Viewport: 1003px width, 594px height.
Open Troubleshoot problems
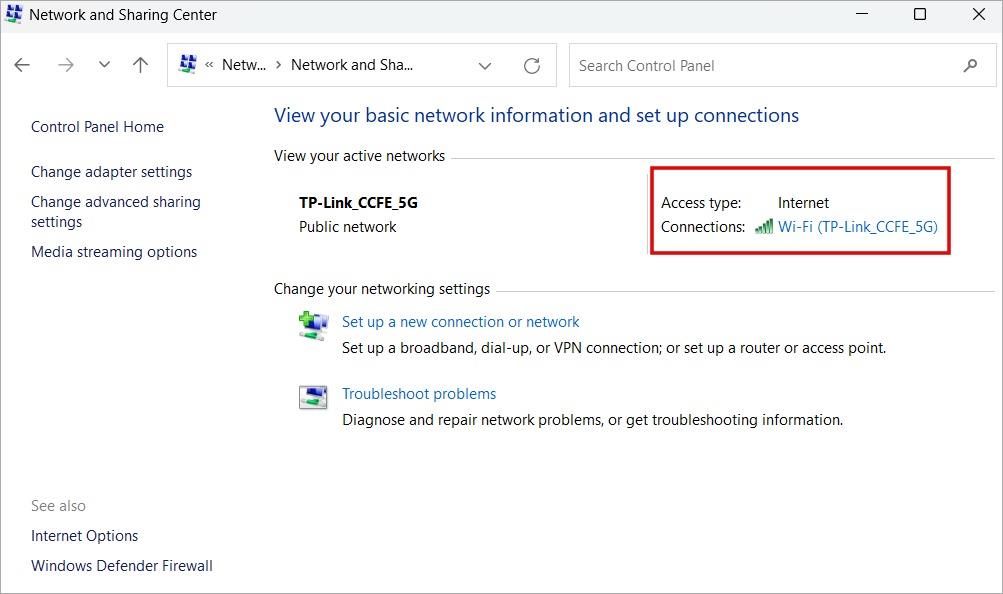(419, 394)
